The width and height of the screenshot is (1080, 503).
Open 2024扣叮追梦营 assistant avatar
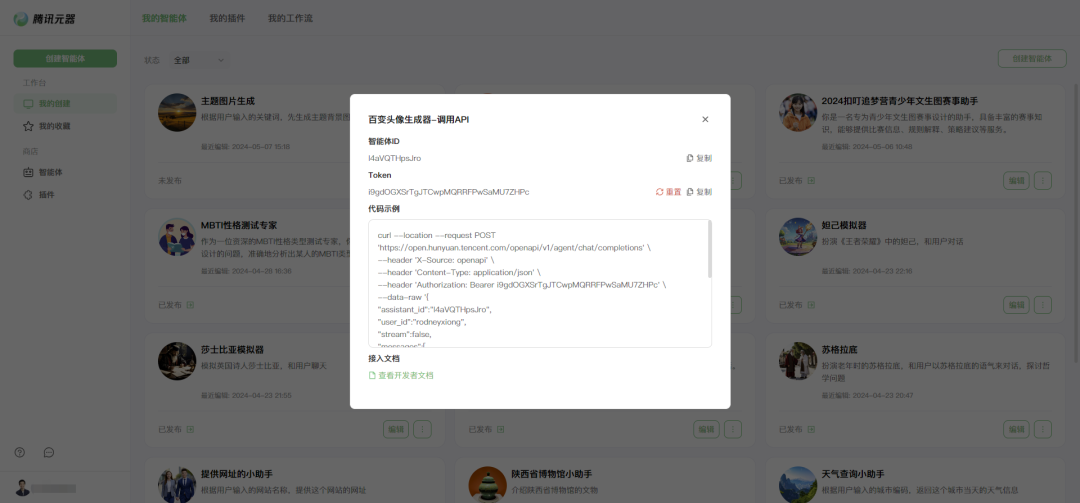[x=798, y=112]
